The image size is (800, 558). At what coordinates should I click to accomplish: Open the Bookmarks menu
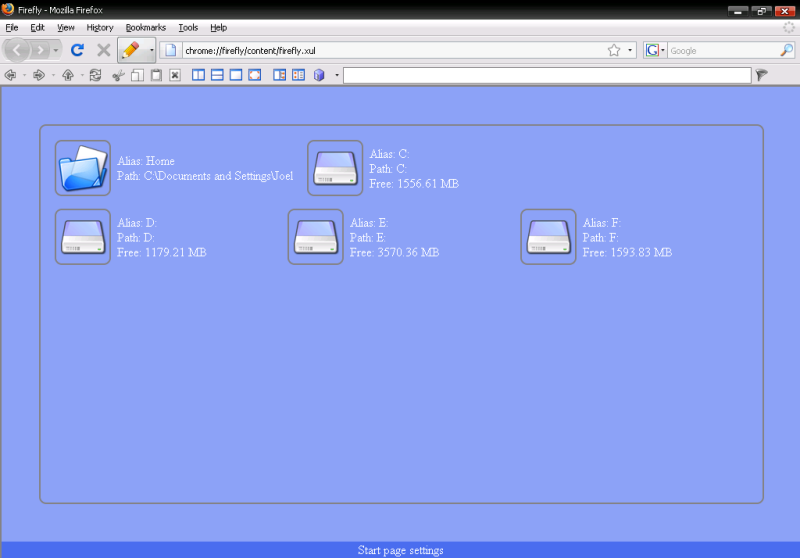click(146, 28)
